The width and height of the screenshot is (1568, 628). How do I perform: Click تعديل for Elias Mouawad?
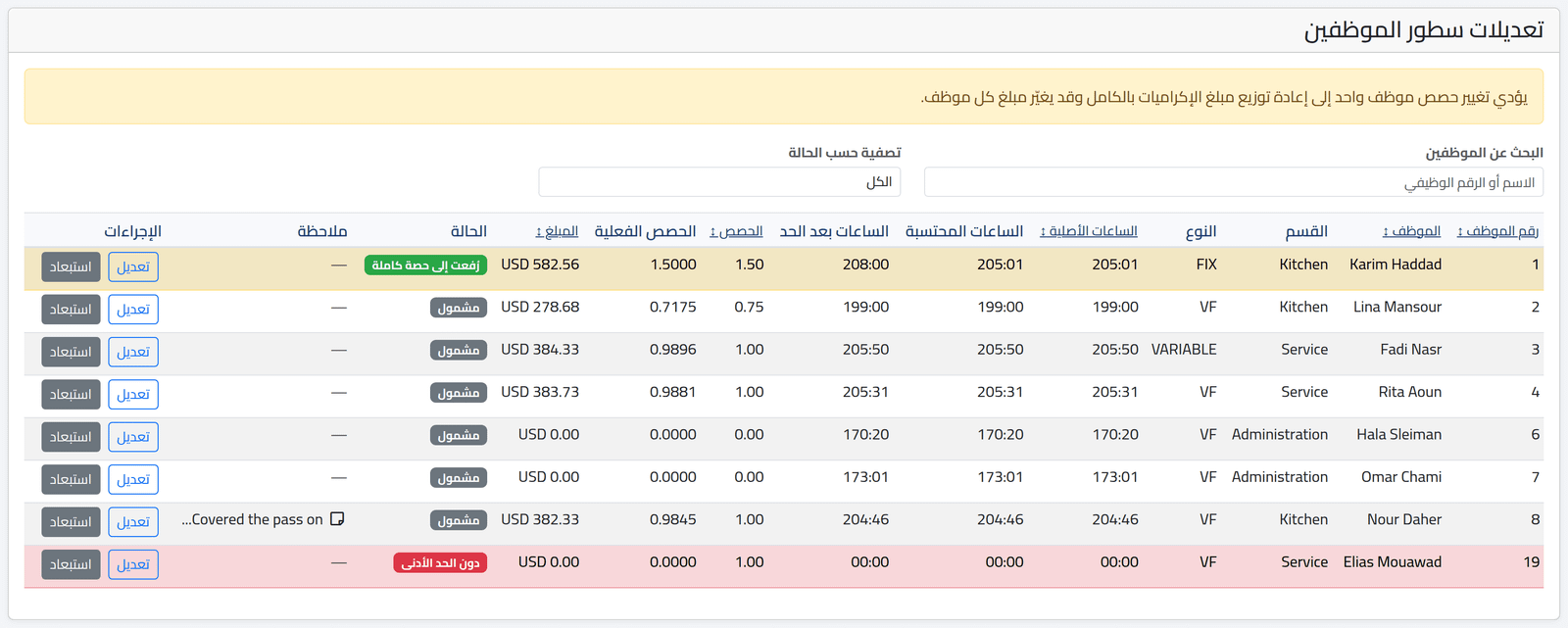click(133, 564)
